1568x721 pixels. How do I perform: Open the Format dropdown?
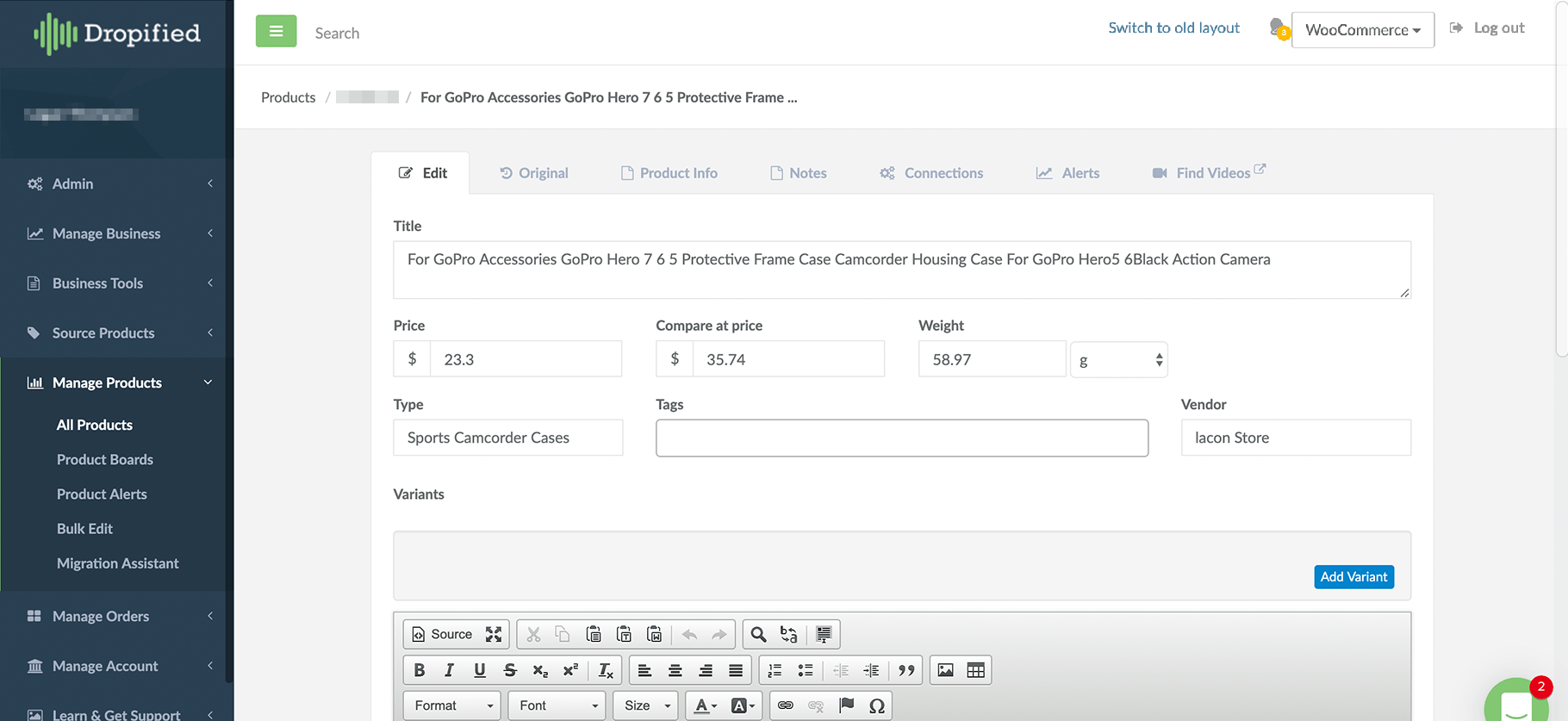pyautogui.click(x=453, y=705)
